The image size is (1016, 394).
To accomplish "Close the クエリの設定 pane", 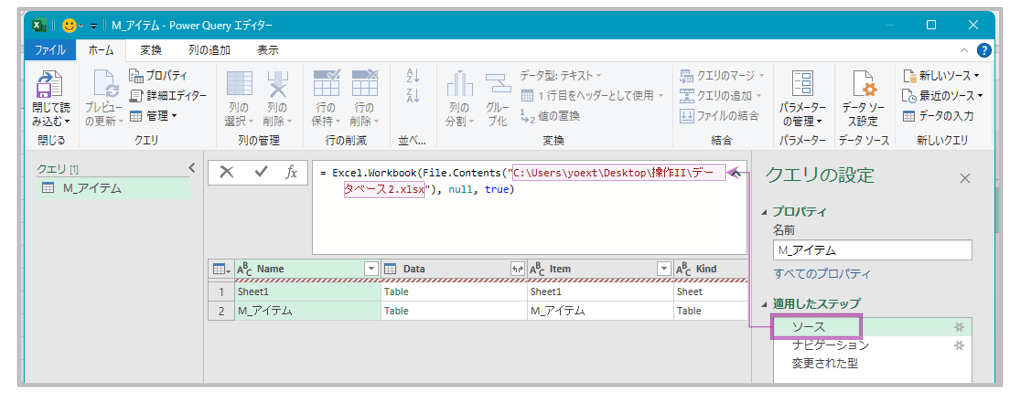I will coord(965,178).
